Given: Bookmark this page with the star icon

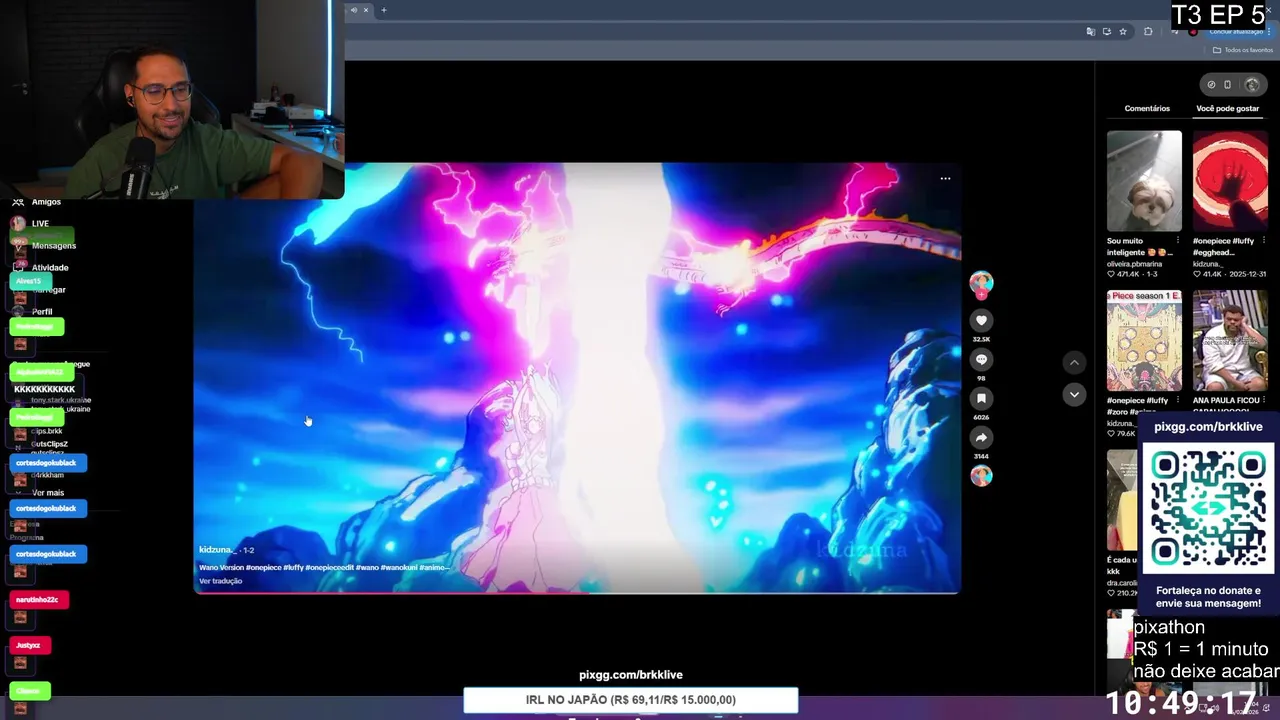Looking at the screenshot, I should click(x=1123, y=31).
